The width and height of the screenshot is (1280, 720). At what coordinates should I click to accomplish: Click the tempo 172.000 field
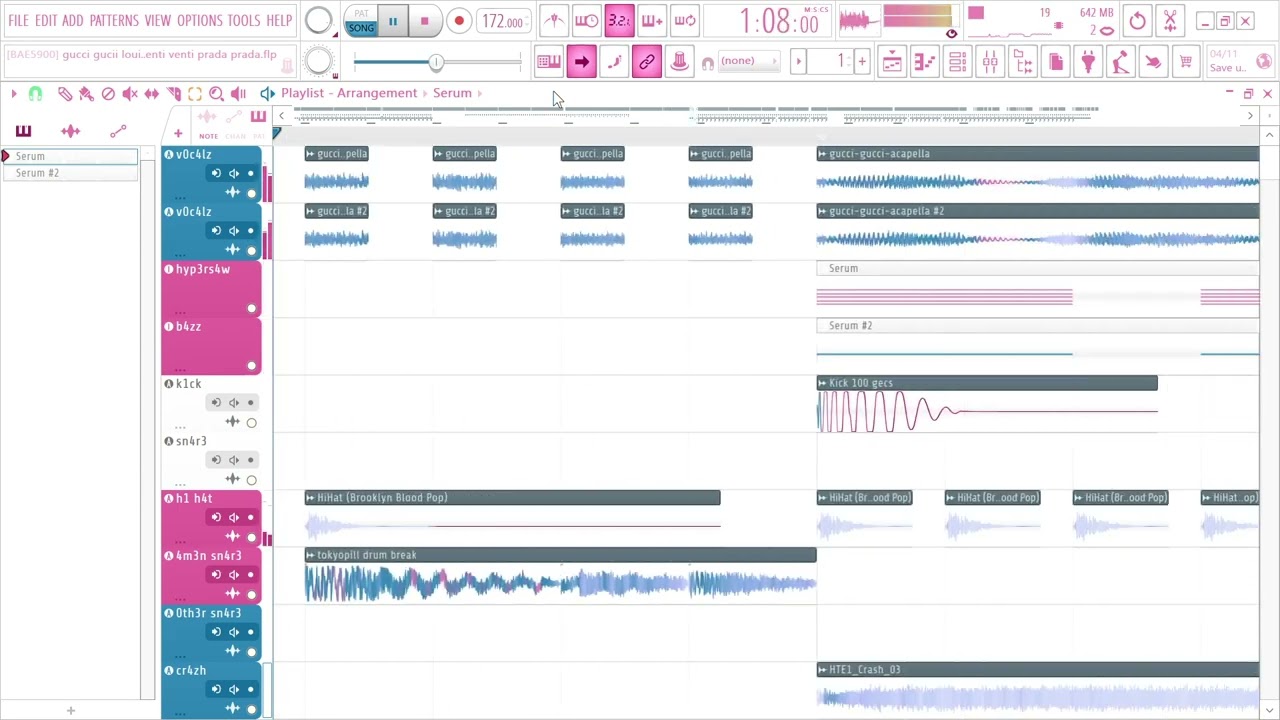click(504, 21)
